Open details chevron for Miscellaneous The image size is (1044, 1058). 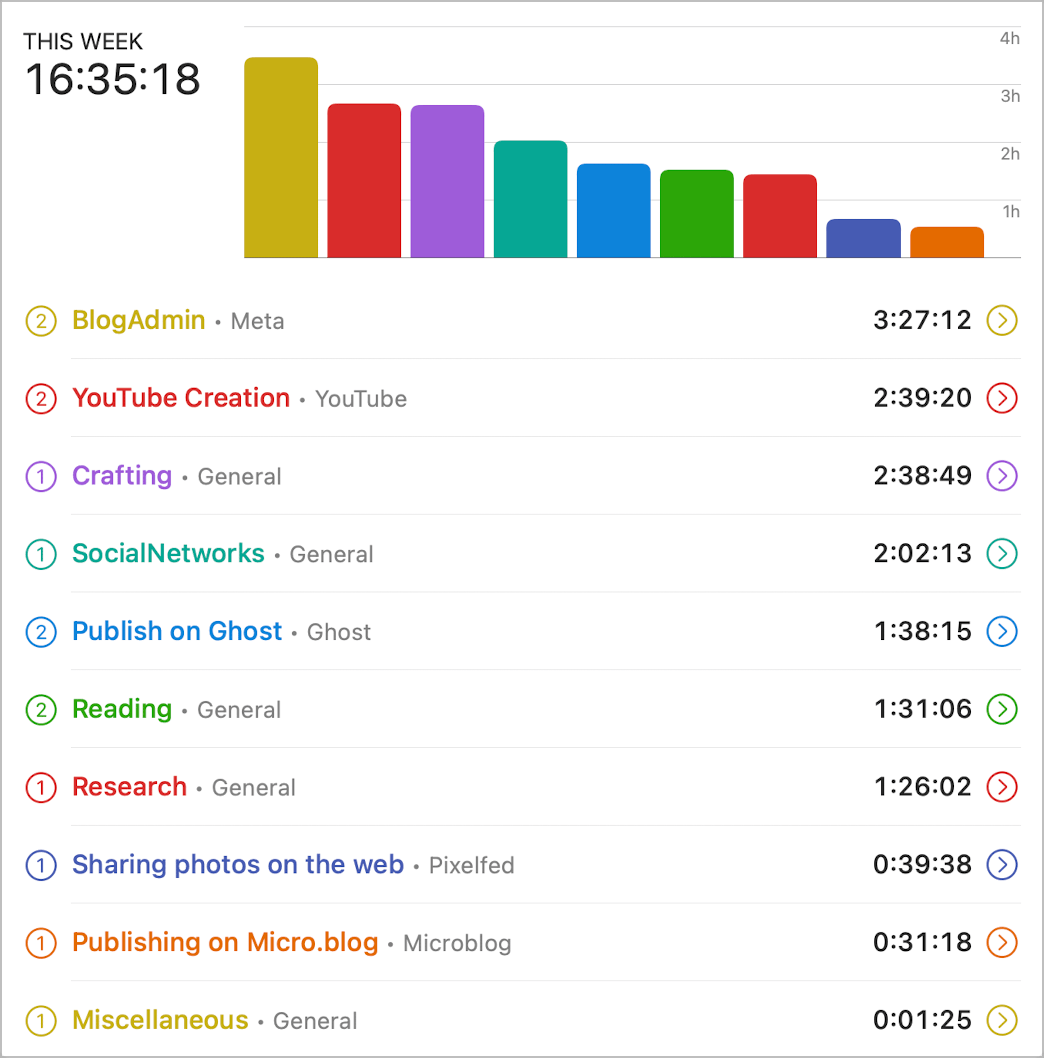coord(1002,1020)
